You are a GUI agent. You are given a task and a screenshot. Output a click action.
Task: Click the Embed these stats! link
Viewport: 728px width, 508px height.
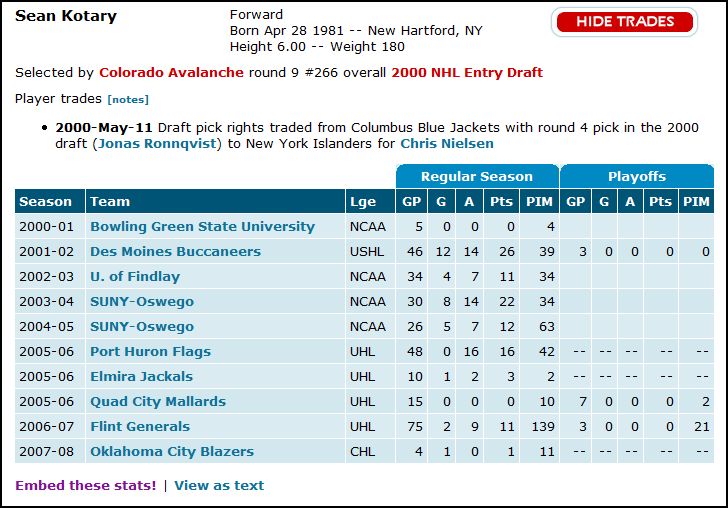86,486
